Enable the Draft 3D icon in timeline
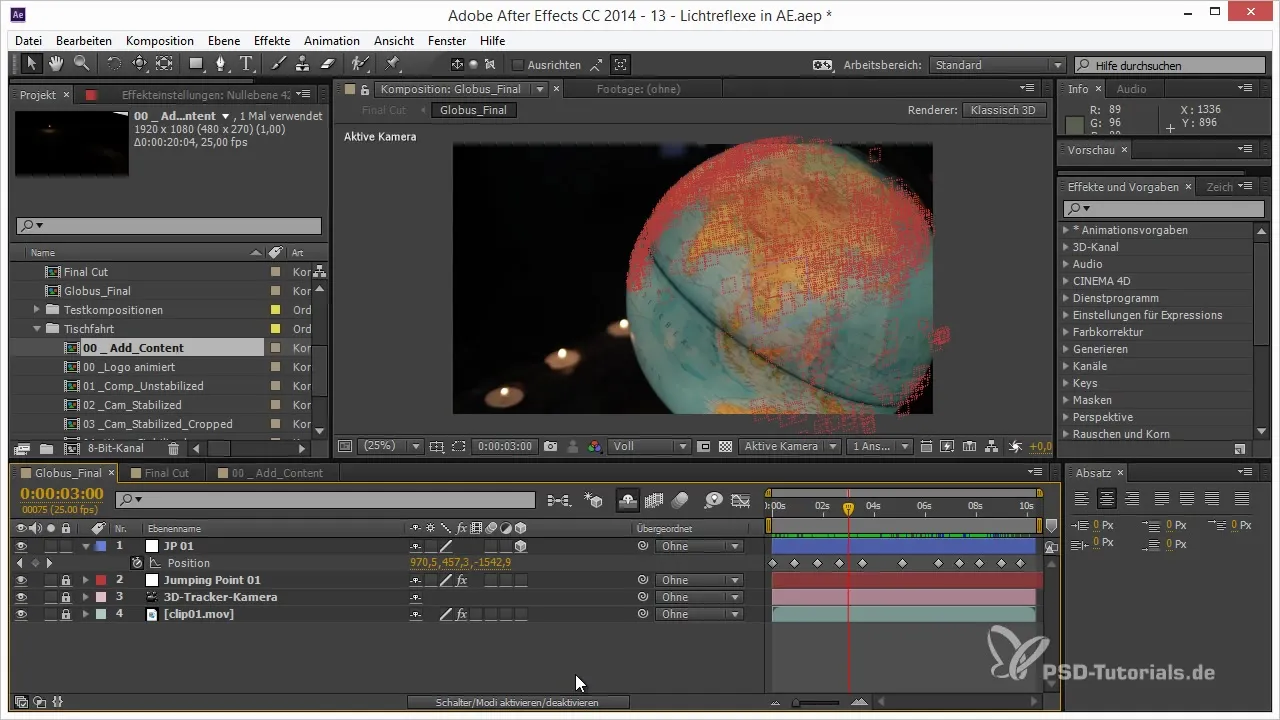This screenshot has height=720, width=1280. (x=594, y=499)
